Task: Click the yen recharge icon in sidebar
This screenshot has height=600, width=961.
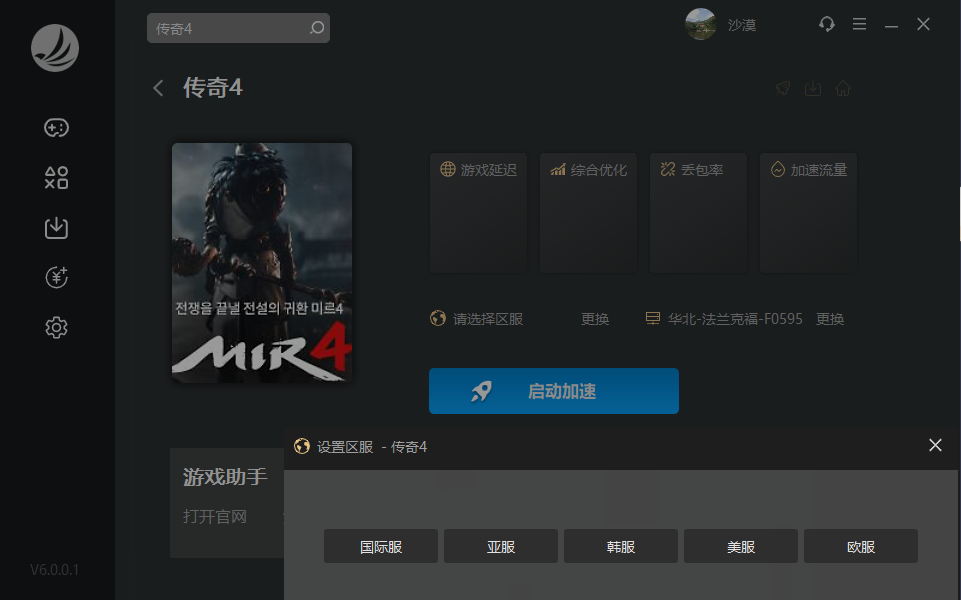Action: [x=56, y=277]
